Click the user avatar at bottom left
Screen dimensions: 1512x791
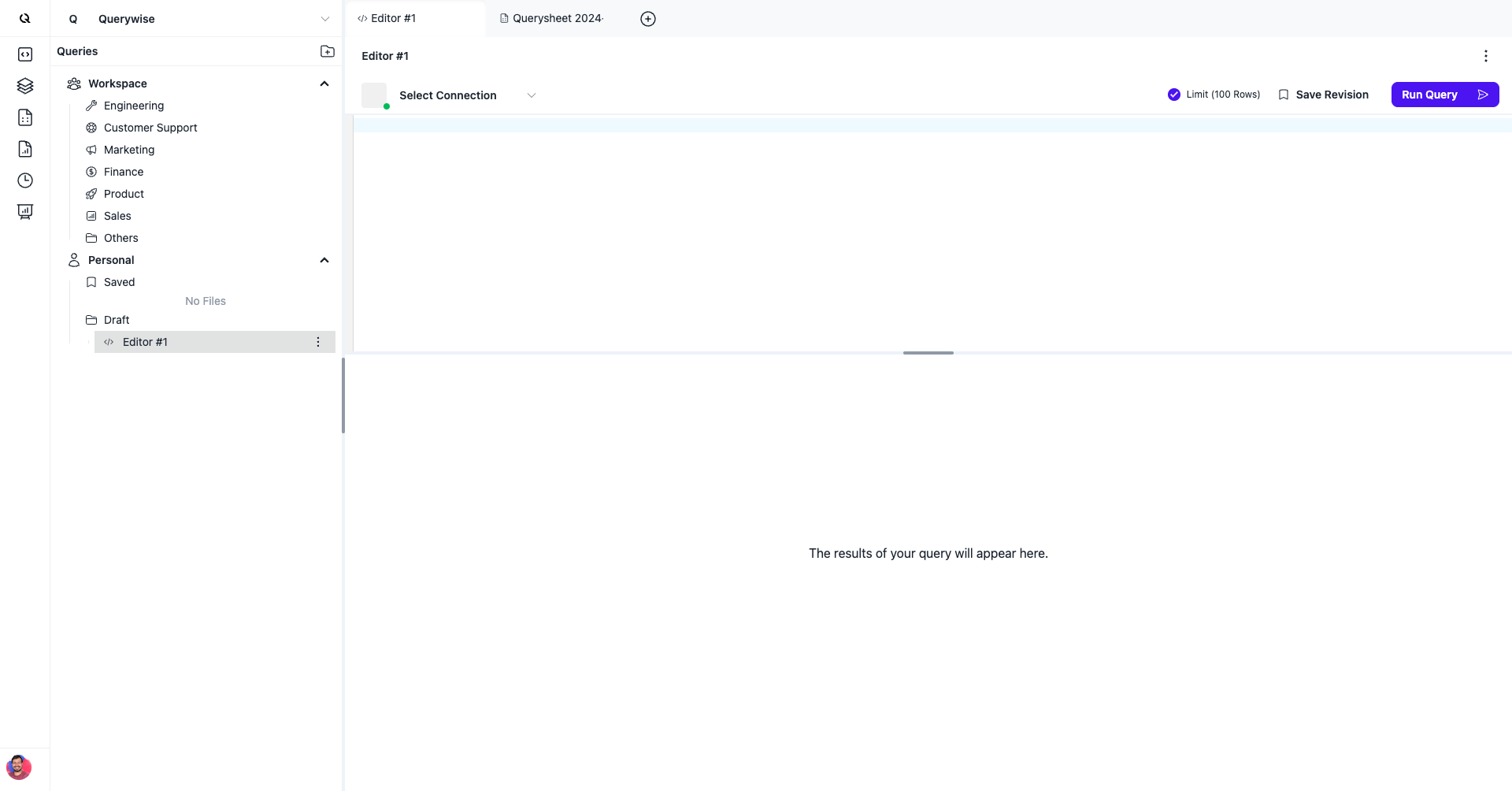[19, 767]
